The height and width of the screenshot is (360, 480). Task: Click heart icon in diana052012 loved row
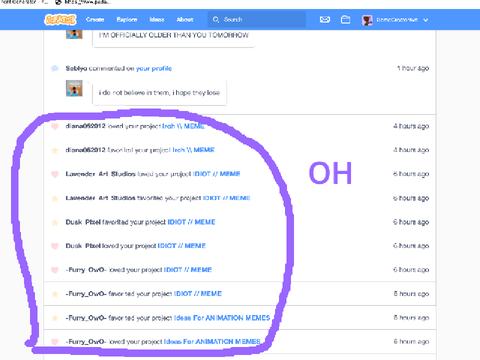[x=55, y=126]
